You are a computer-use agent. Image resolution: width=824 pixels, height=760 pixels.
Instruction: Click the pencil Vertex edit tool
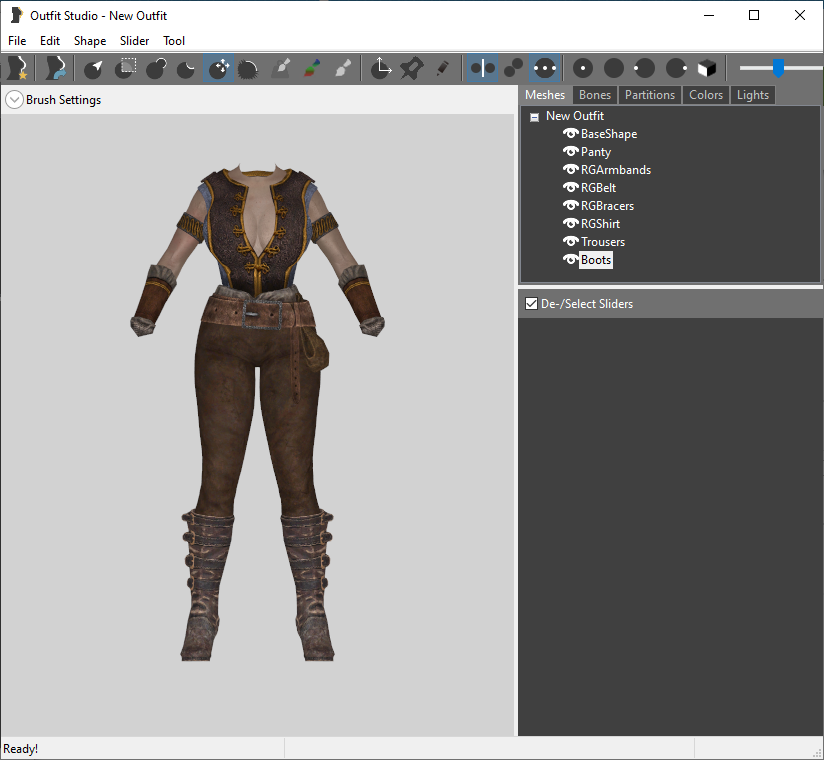coord(442,68)
